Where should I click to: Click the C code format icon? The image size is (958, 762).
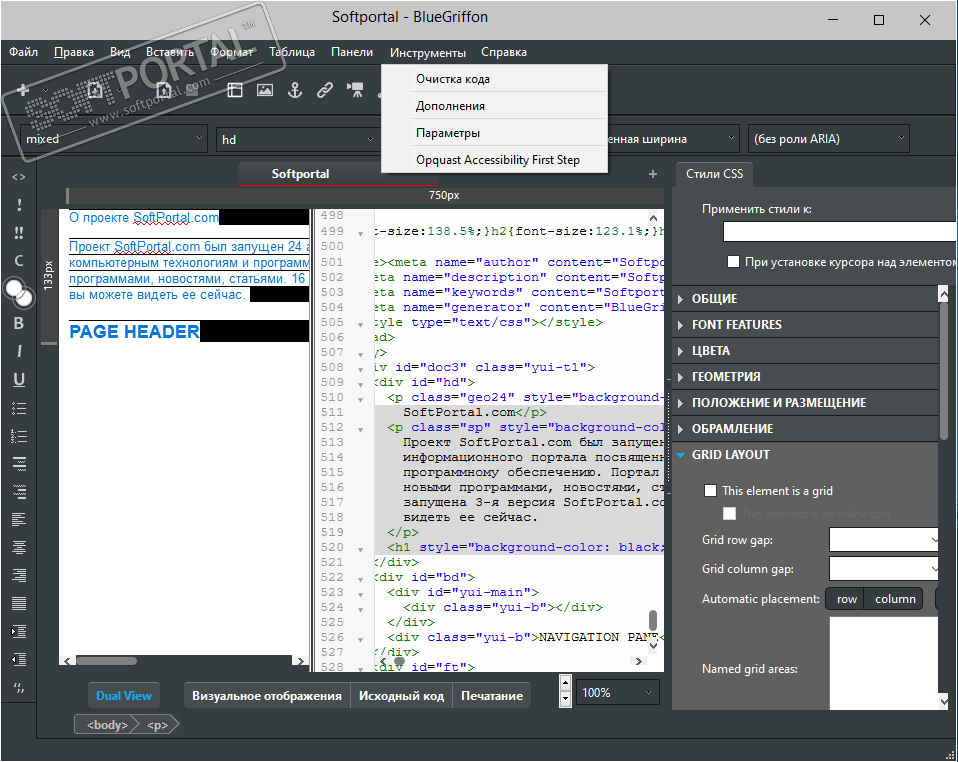tap(19, 261)
